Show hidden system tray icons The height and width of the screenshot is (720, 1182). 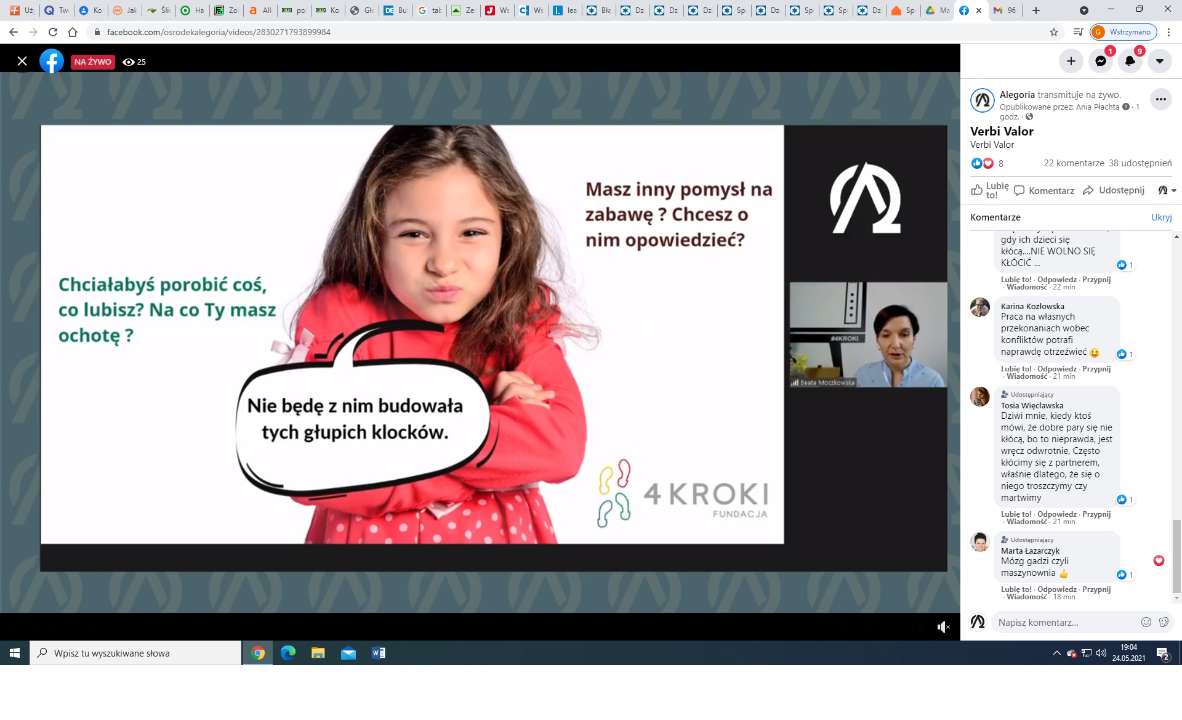(1057, 653)
